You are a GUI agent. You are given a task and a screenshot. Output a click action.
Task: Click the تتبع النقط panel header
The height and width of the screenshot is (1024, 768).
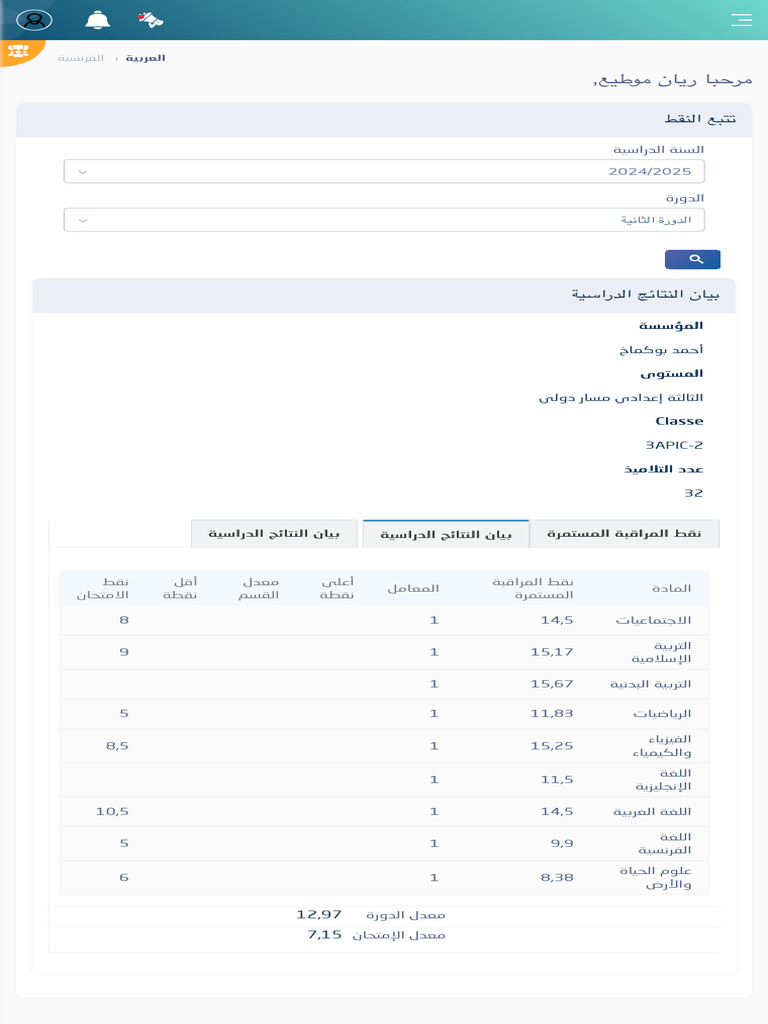(384, 120)
